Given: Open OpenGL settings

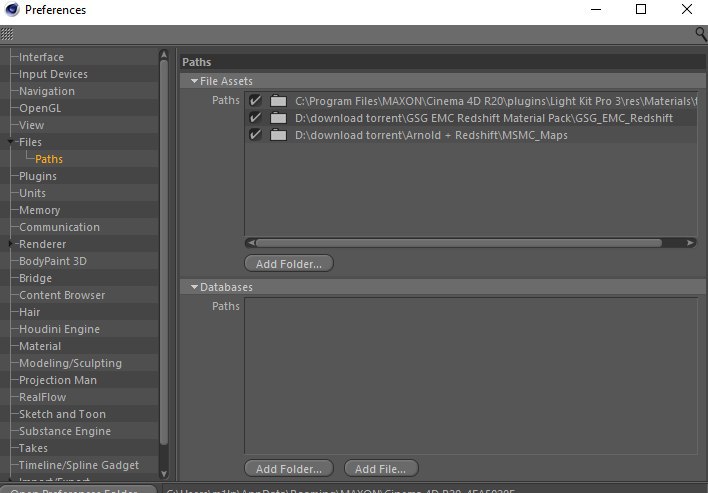Looking at the screenshot, I should 40,108.
